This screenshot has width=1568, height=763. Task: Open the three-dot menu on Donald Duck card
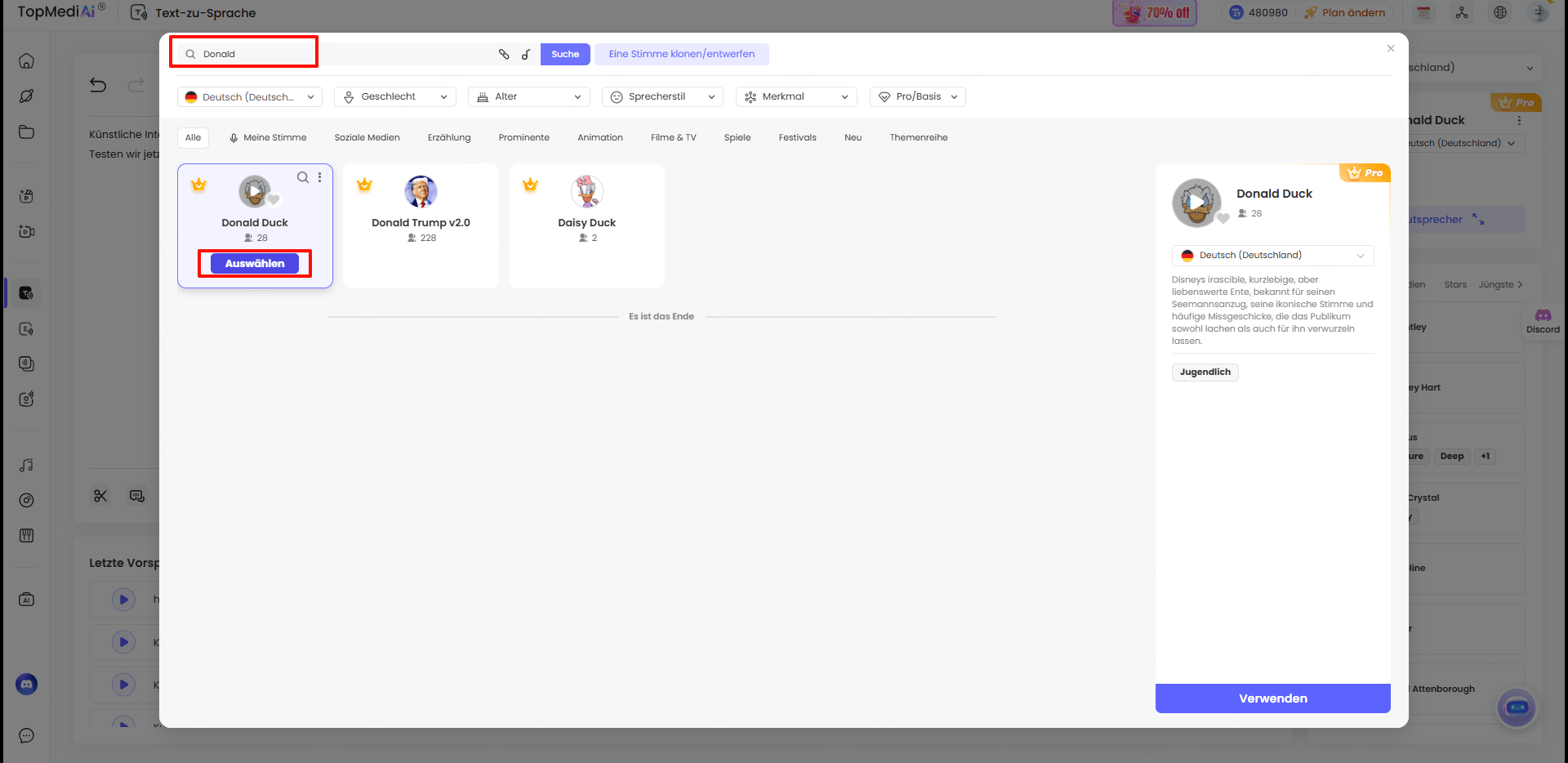coord(319,177)
